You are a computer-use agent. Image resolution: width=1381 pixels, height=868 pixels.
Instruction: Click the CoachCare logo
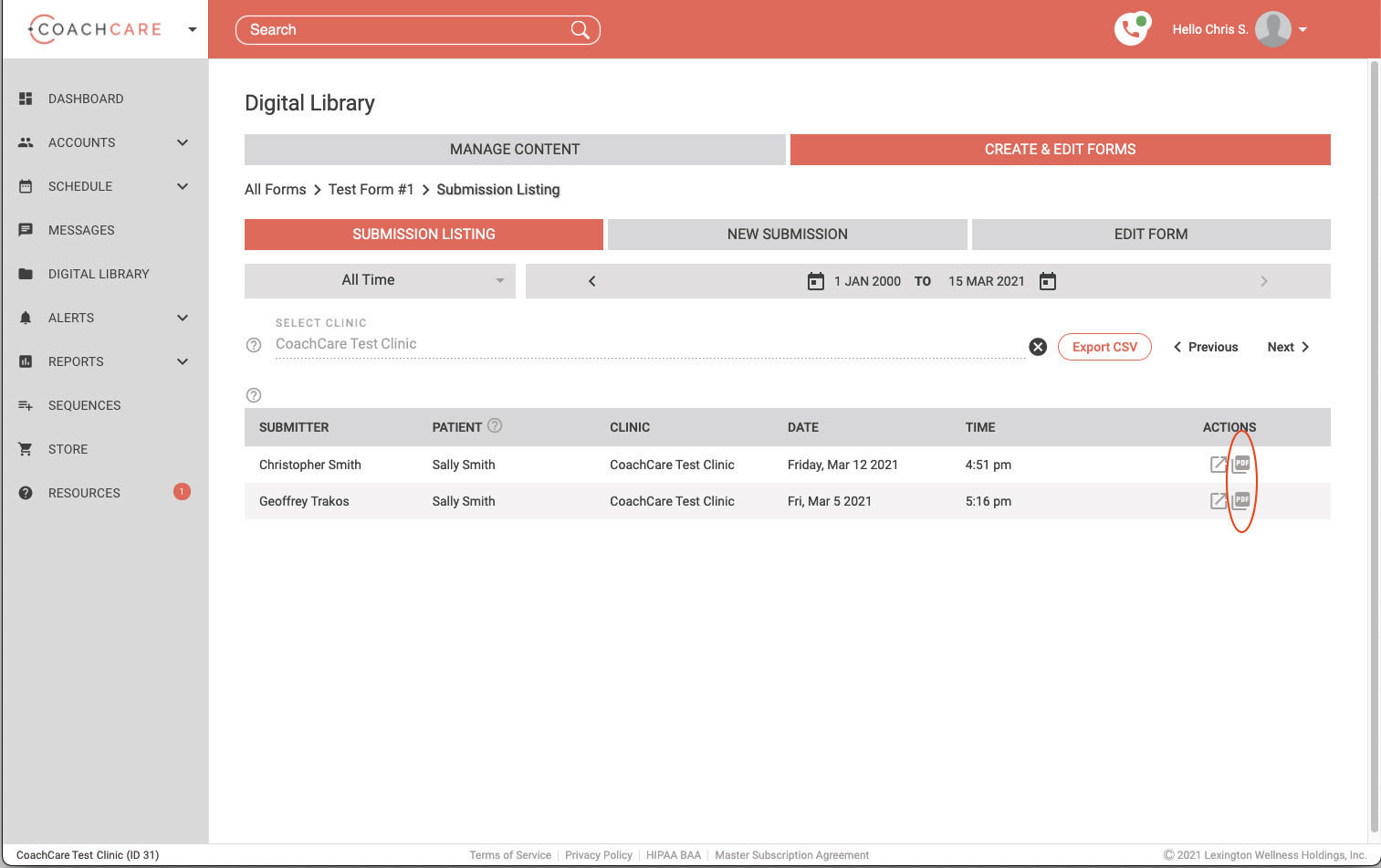click(x=95, y=29)
